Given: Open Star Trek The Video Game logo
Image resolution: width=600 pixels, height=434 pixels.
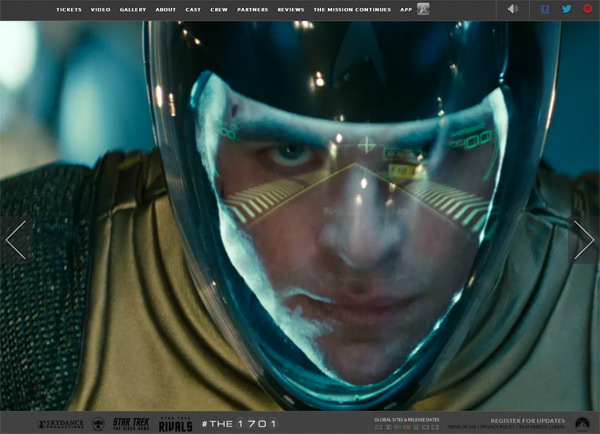Looking at the screenshot, I should click(x=131, y=424).
